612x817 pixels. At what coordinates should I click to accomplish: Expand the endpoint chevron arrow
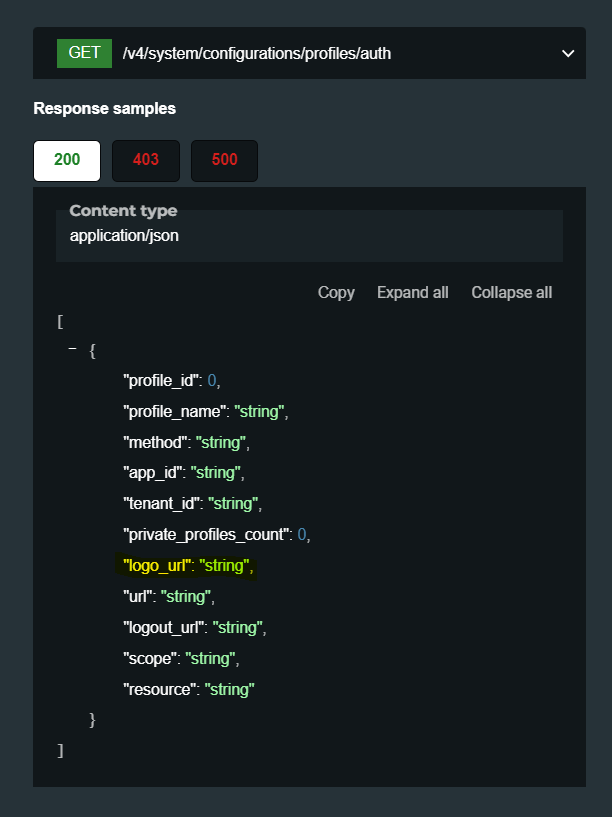[568, 53]
